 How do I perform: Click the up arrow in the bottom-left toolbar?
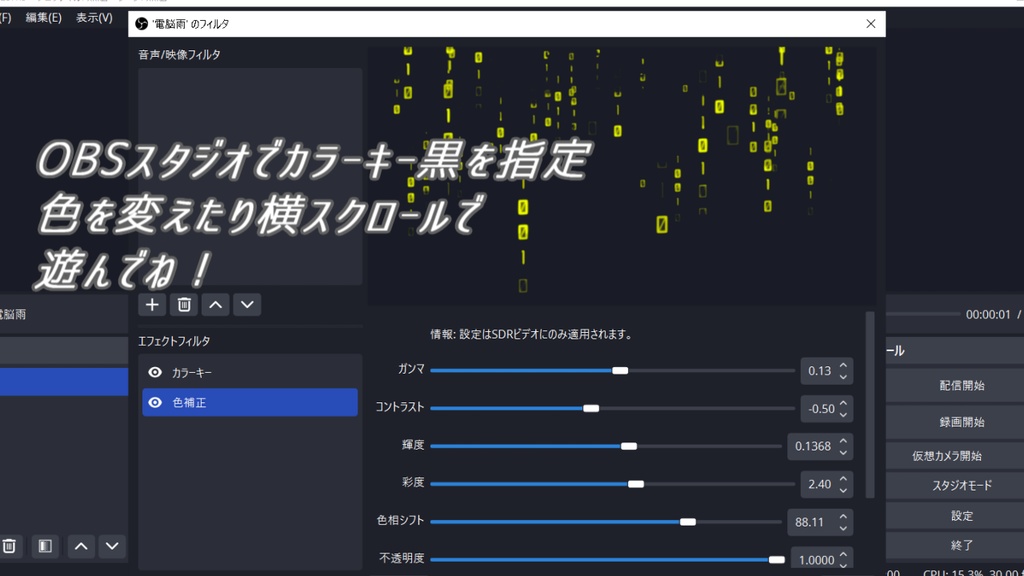(x=80, y=546)
